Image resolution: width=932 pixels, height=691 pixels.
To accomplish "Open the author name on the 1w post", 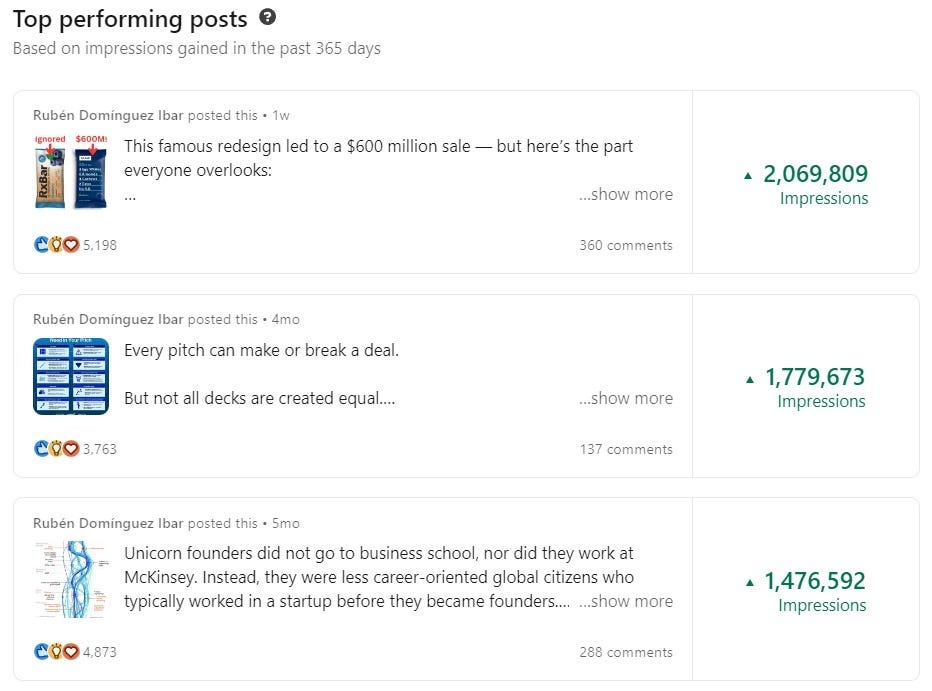I will click(x=108, y=115).
